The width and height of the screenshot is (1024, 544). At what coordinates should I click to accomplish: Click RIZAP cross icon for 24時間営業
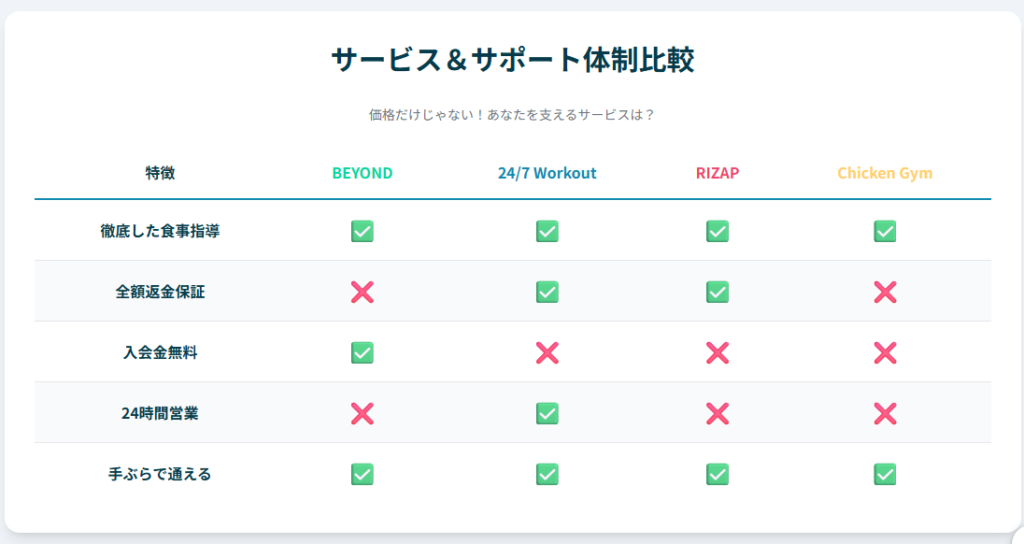(x=717, y=413)
